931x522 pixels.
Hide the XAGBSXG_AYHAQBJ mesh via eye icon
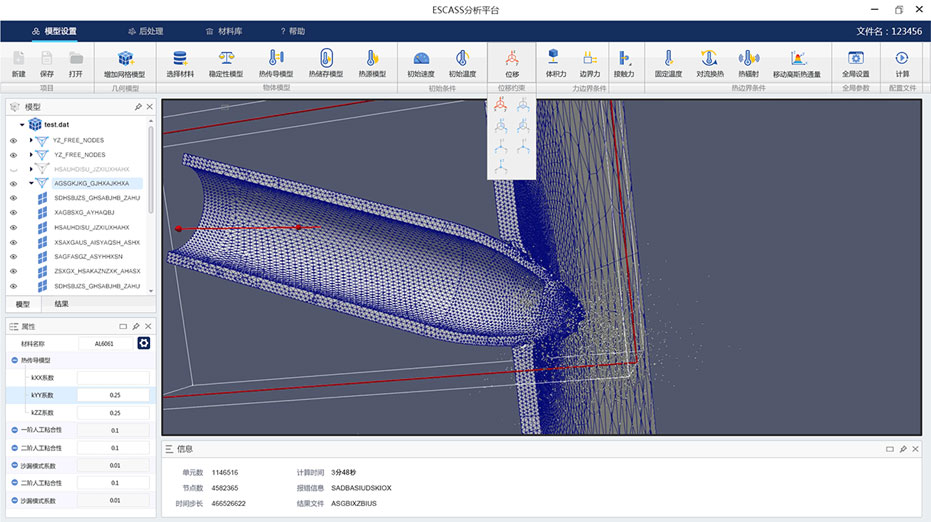[14, 213]
